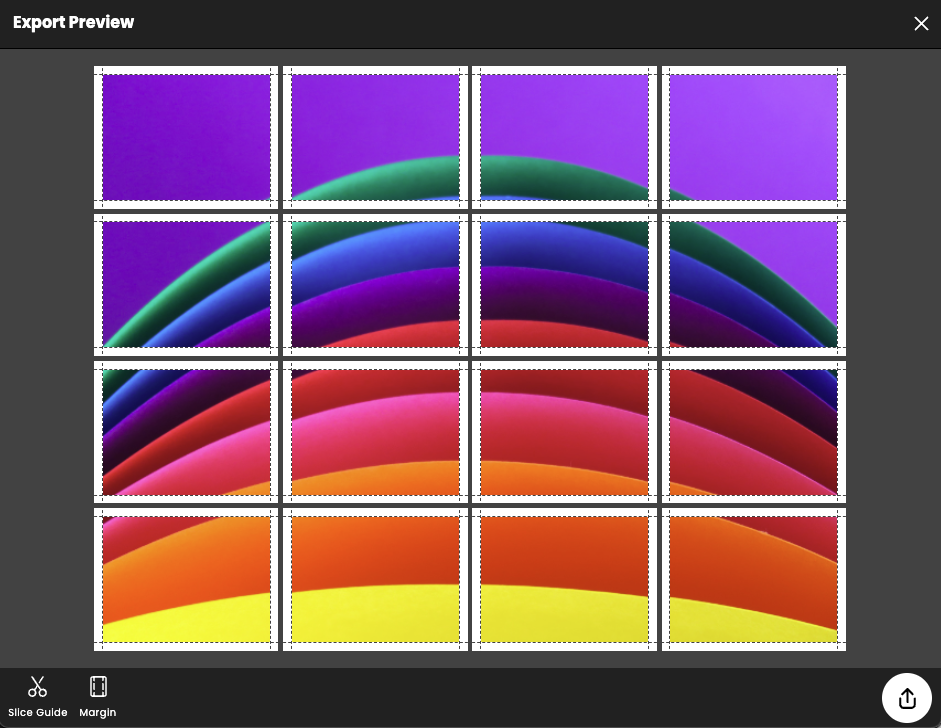
Task: Select the bottom-left orange and yellow tile
Action: point(185,577)
